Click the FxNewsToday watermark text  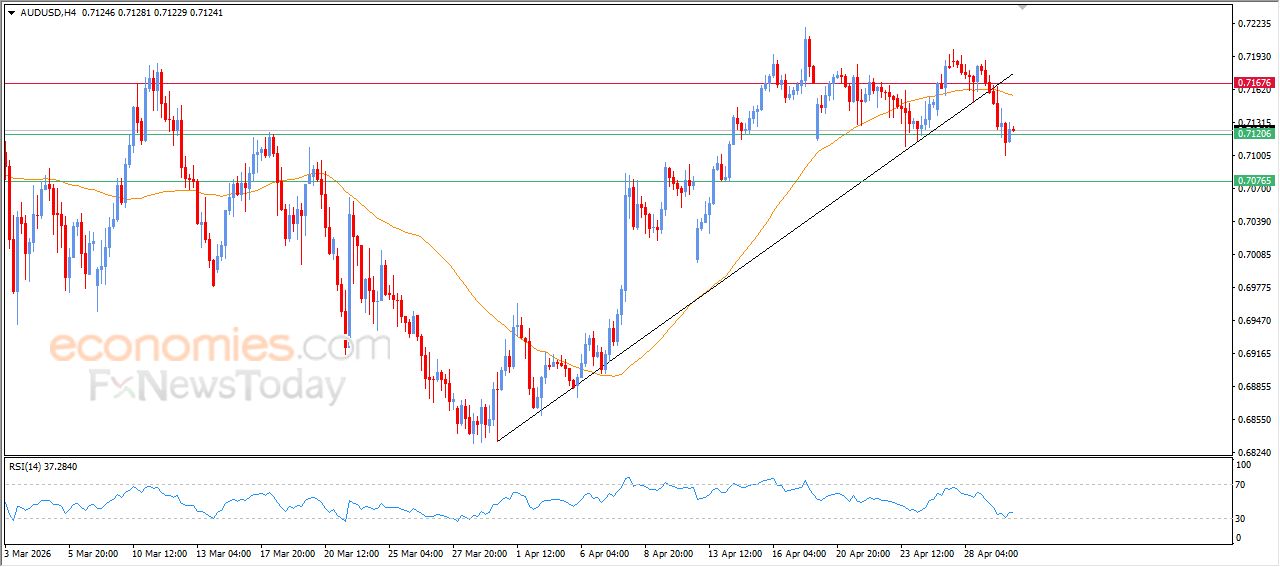[218, 385]
